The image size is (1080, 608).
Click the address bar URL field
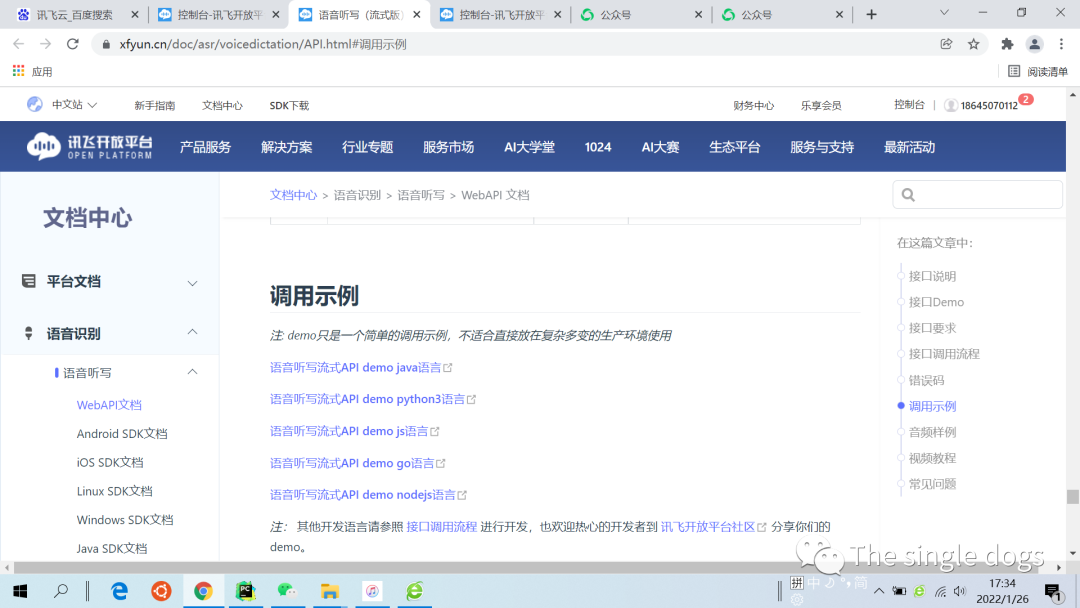(517, 44)
